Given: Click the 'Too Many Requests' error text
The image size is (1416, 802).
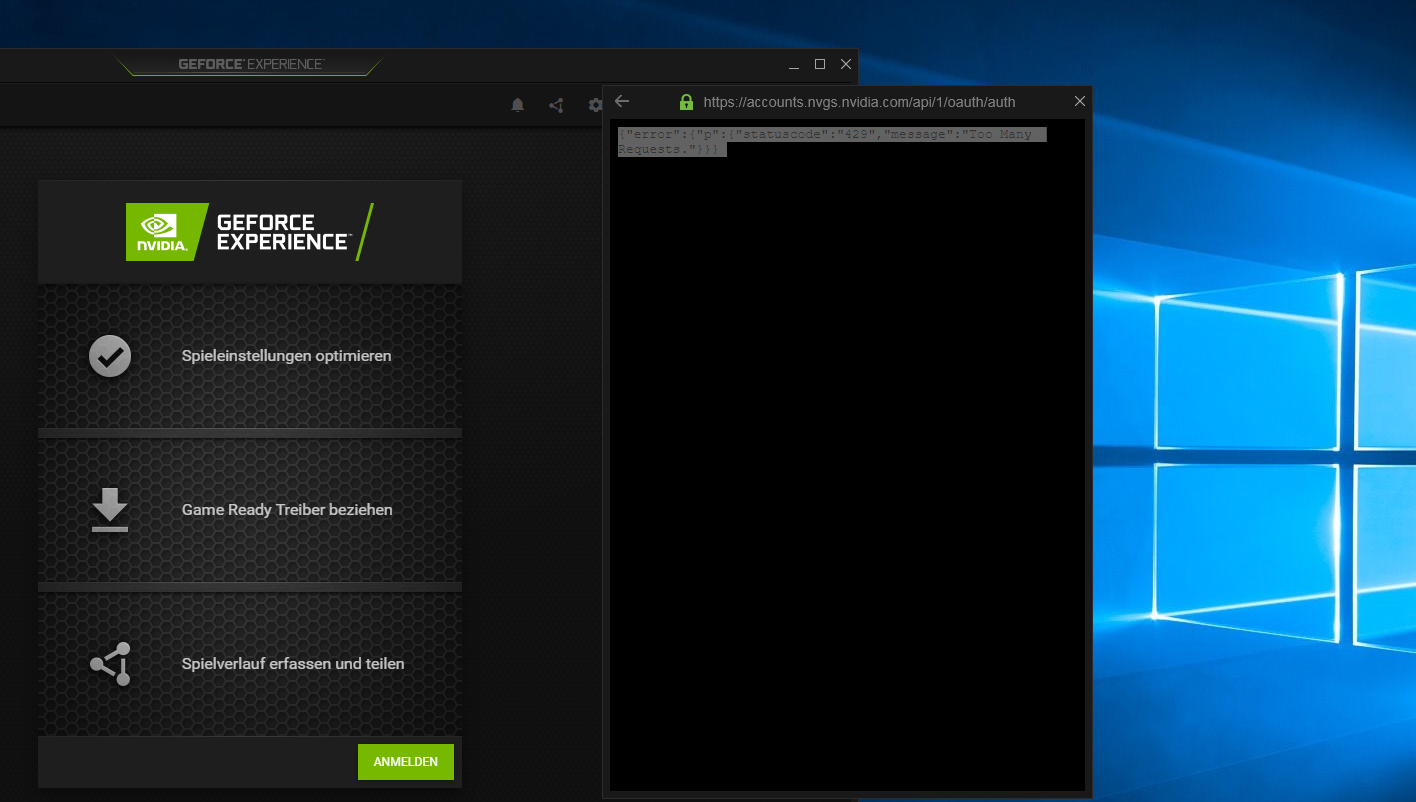Looking at the screenshot, I should (x=832, y=141).
